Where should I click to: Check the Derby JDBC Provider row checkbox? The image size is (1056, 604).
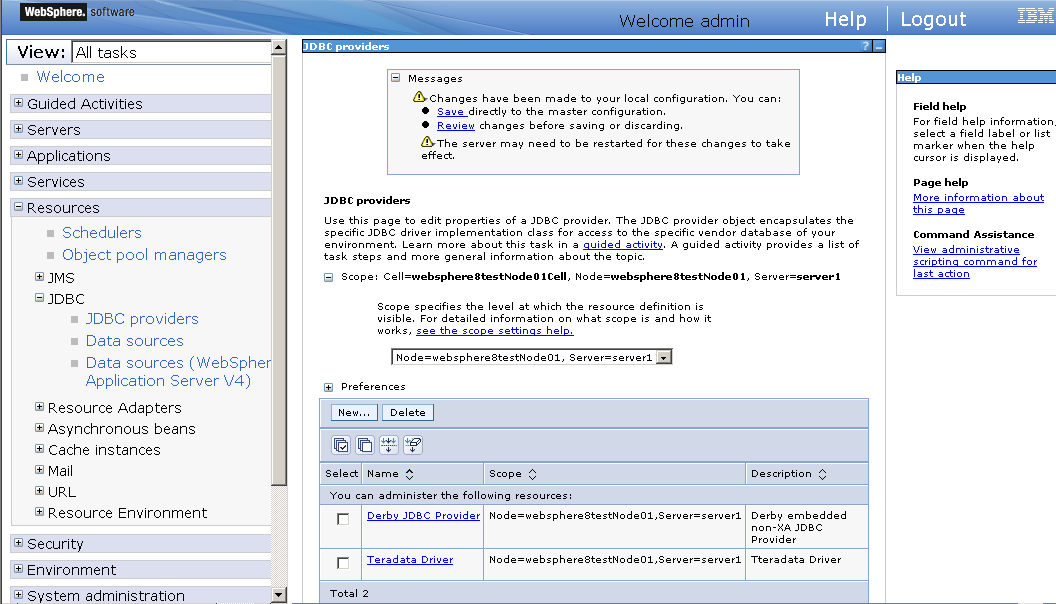[x=343, y=518]
